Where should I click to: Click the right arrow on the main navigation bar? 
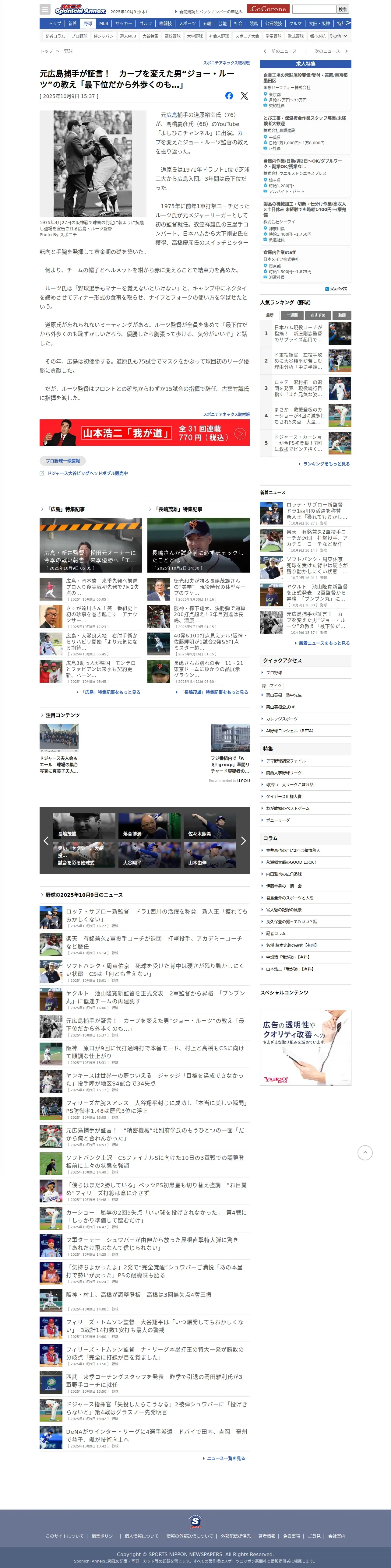coord(348,23)
